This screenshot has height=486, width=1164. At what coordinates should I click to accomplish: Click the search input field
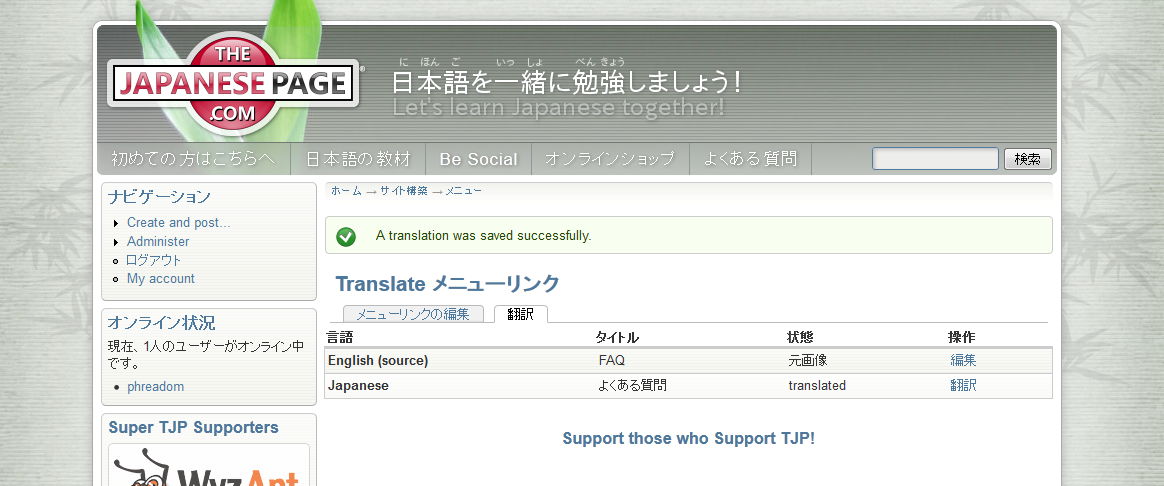click(x=935, y=159)
